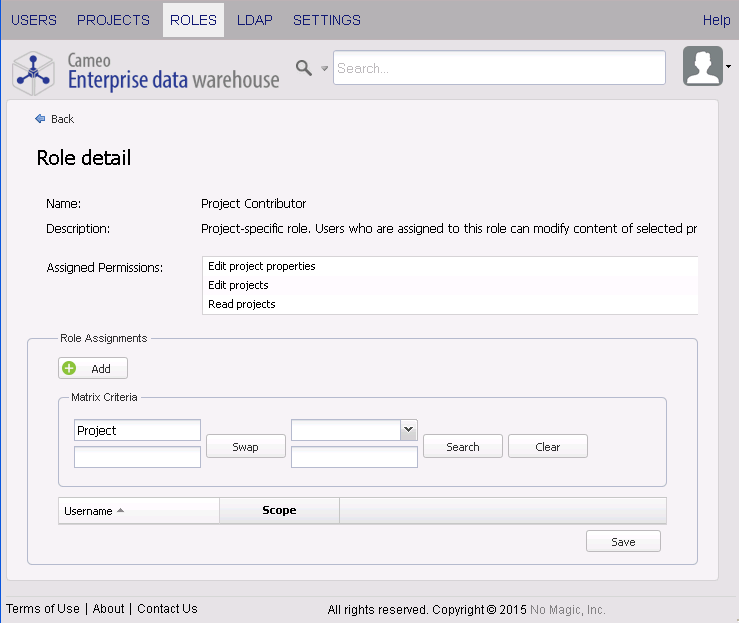Save the role assignments

click(x=623, y=542)
